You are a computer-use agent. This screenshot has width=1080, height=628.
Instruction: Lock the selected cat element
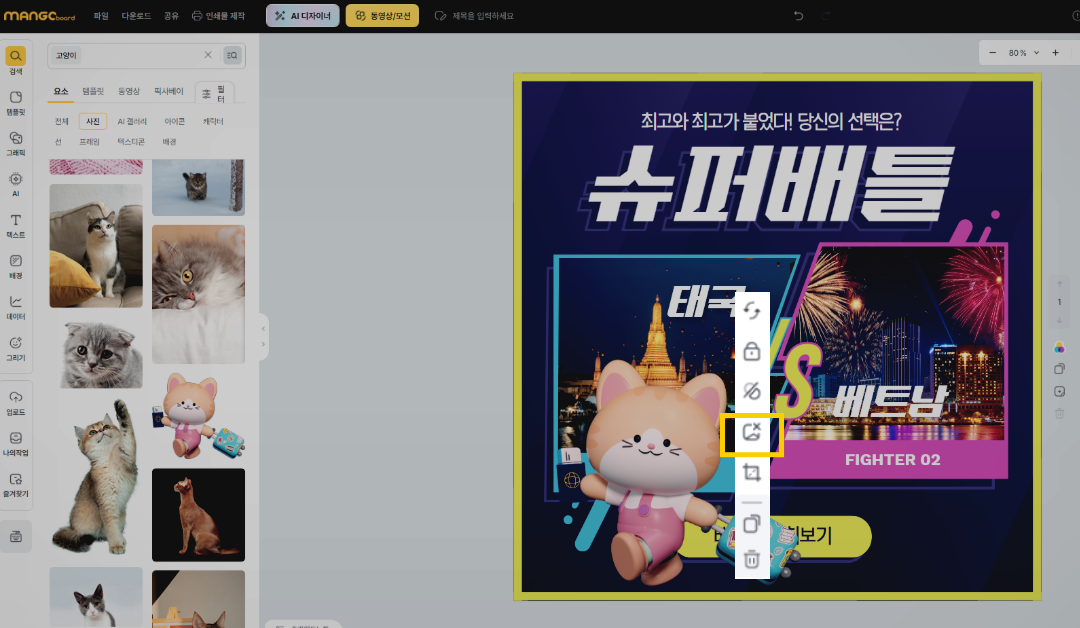tap(751, 351)
